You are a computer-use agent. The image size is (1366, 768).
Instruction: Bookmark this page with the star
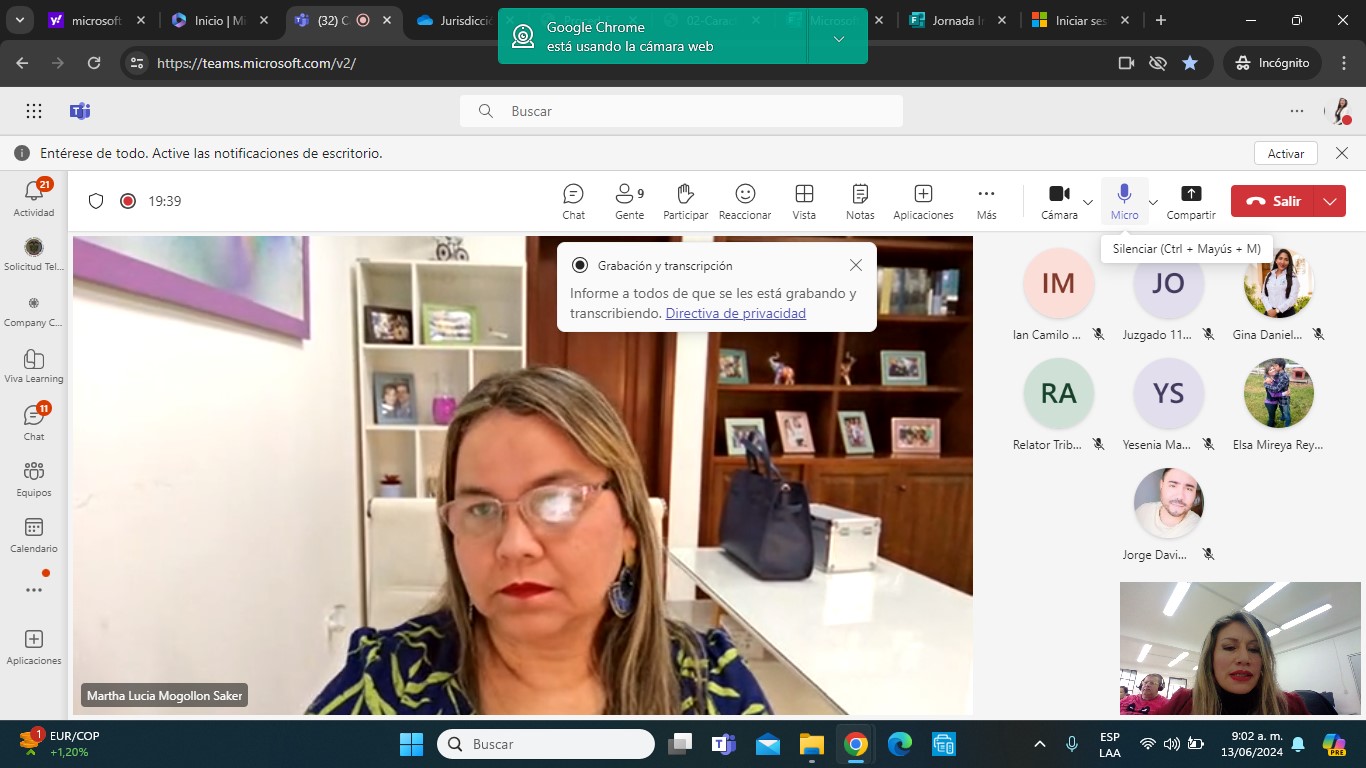1190,63
